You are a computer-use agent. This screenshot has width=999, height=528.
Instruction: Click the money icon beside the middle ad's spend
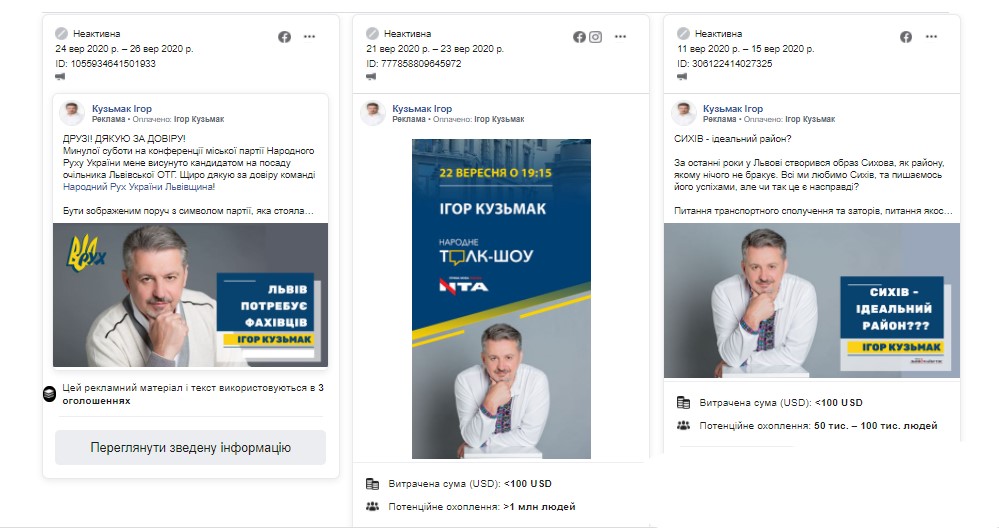point(372,484)
